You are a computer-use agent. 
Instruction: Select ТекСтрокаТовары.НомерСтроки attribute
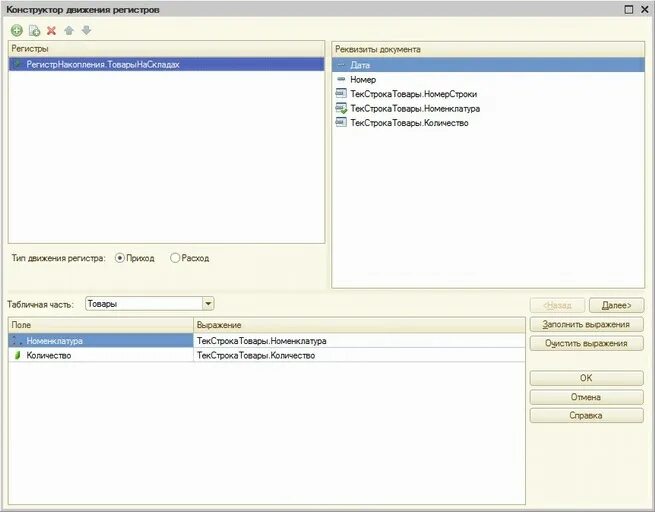click(488, 94)
